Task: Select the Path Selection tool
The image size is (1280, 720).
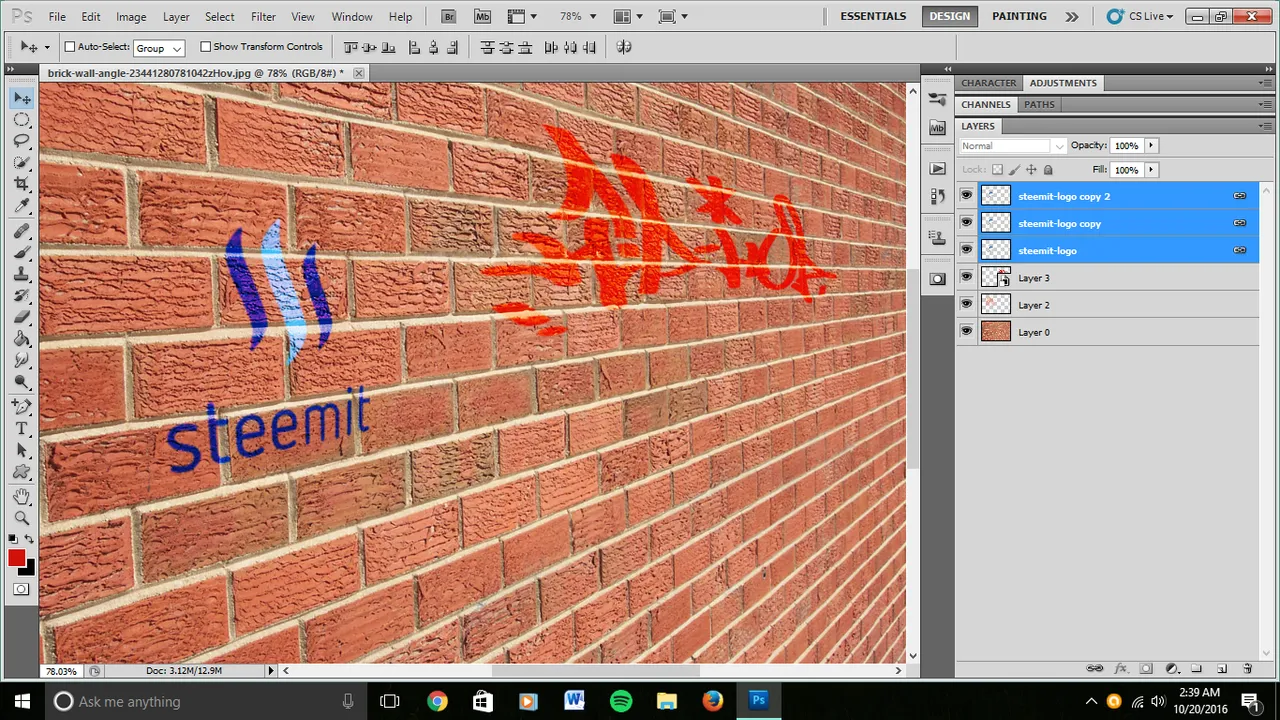Action: (21, 451)
